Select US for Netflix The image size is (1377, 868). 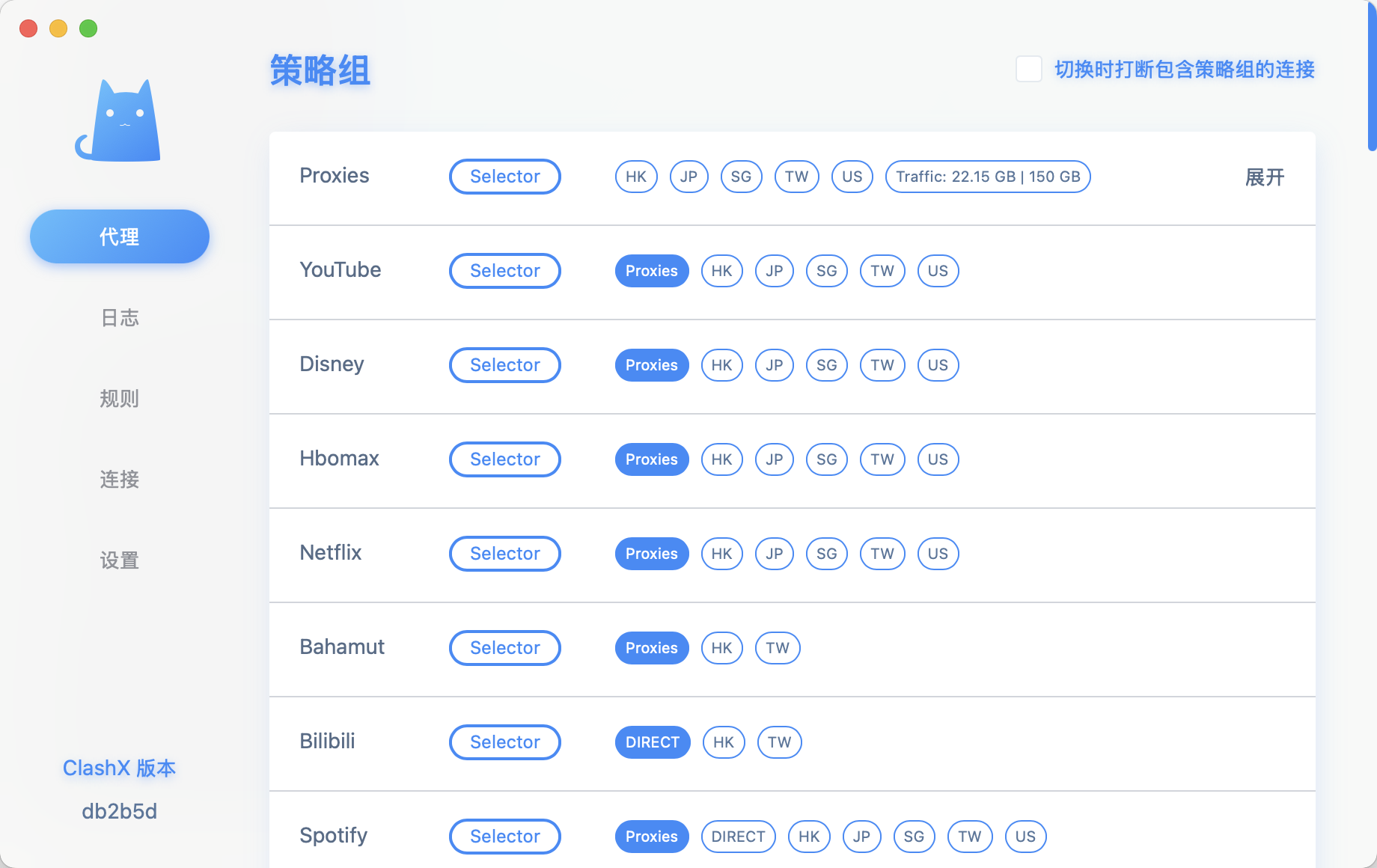click(938, 554)
